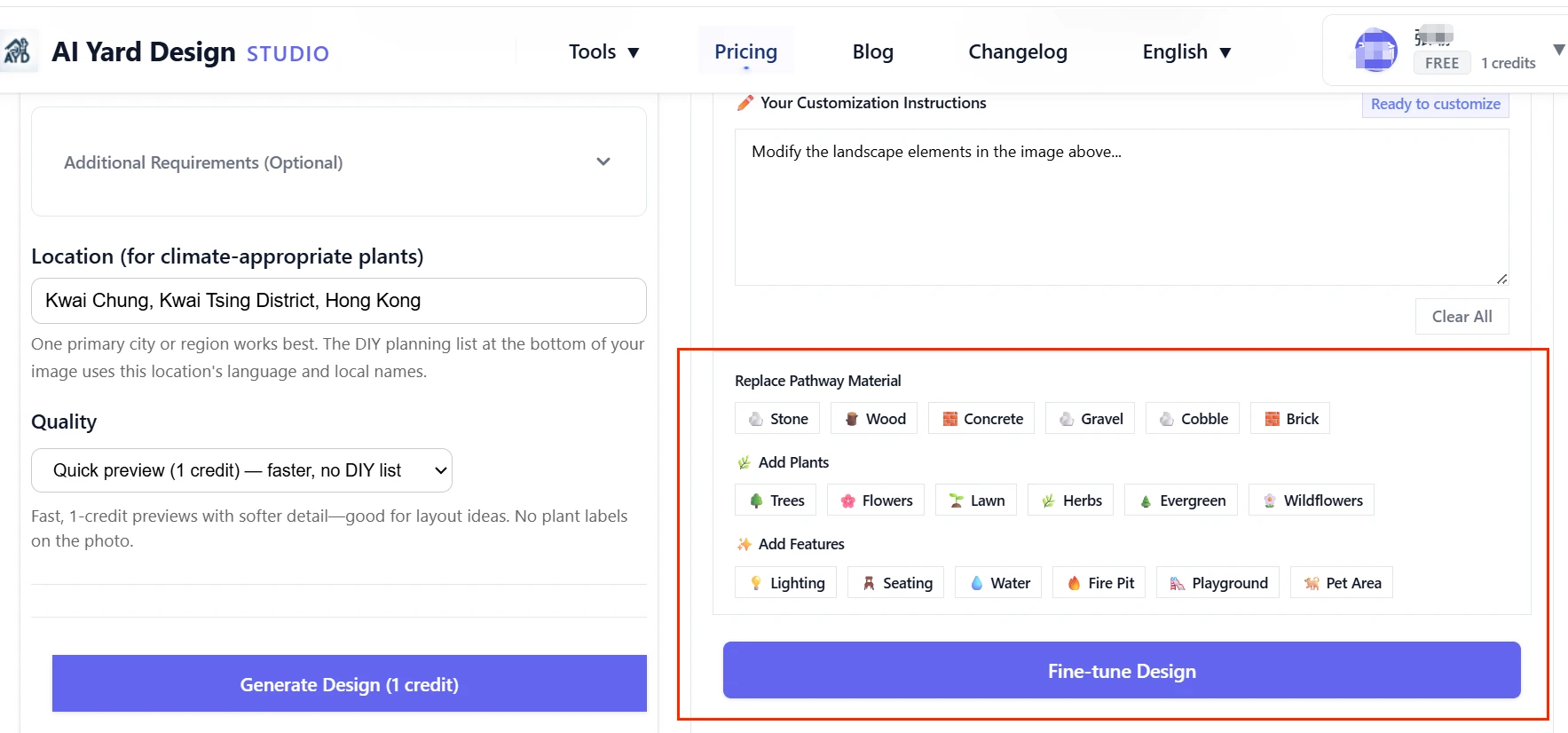Go to the Pricing page
The height and width of the screenshot is (733, 1568).
click(x=745, y=52)
